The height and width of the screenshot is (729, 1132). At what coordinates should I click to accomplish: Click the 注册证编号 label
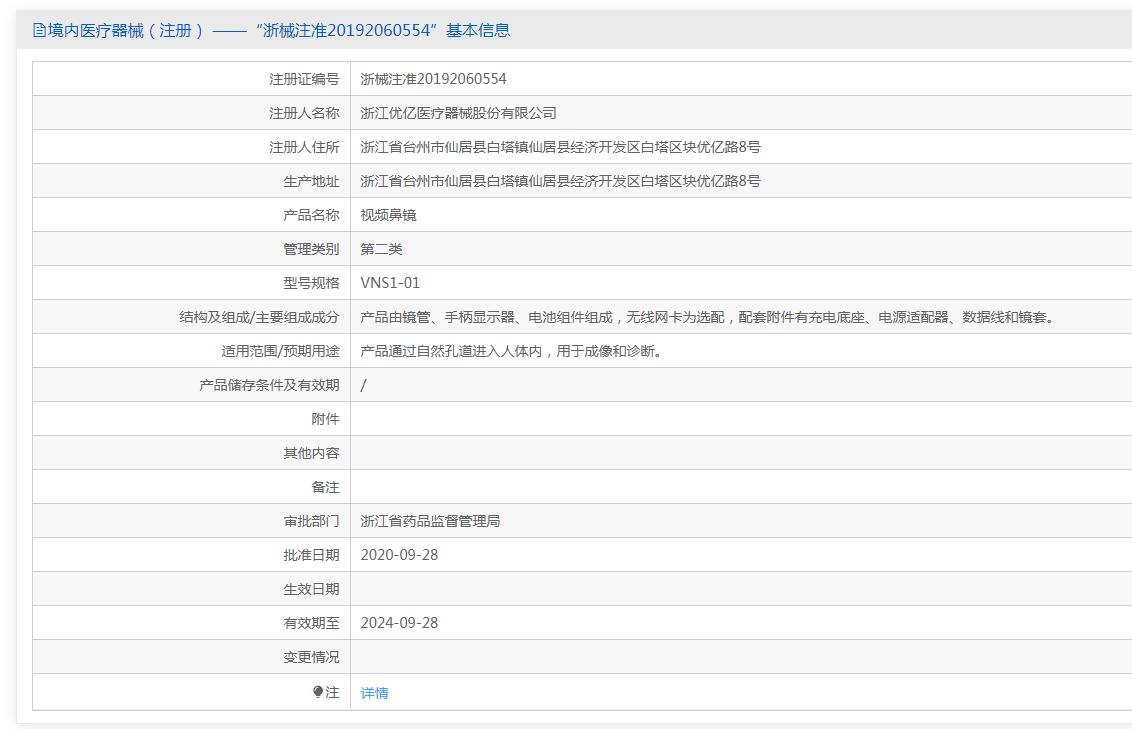304,79
